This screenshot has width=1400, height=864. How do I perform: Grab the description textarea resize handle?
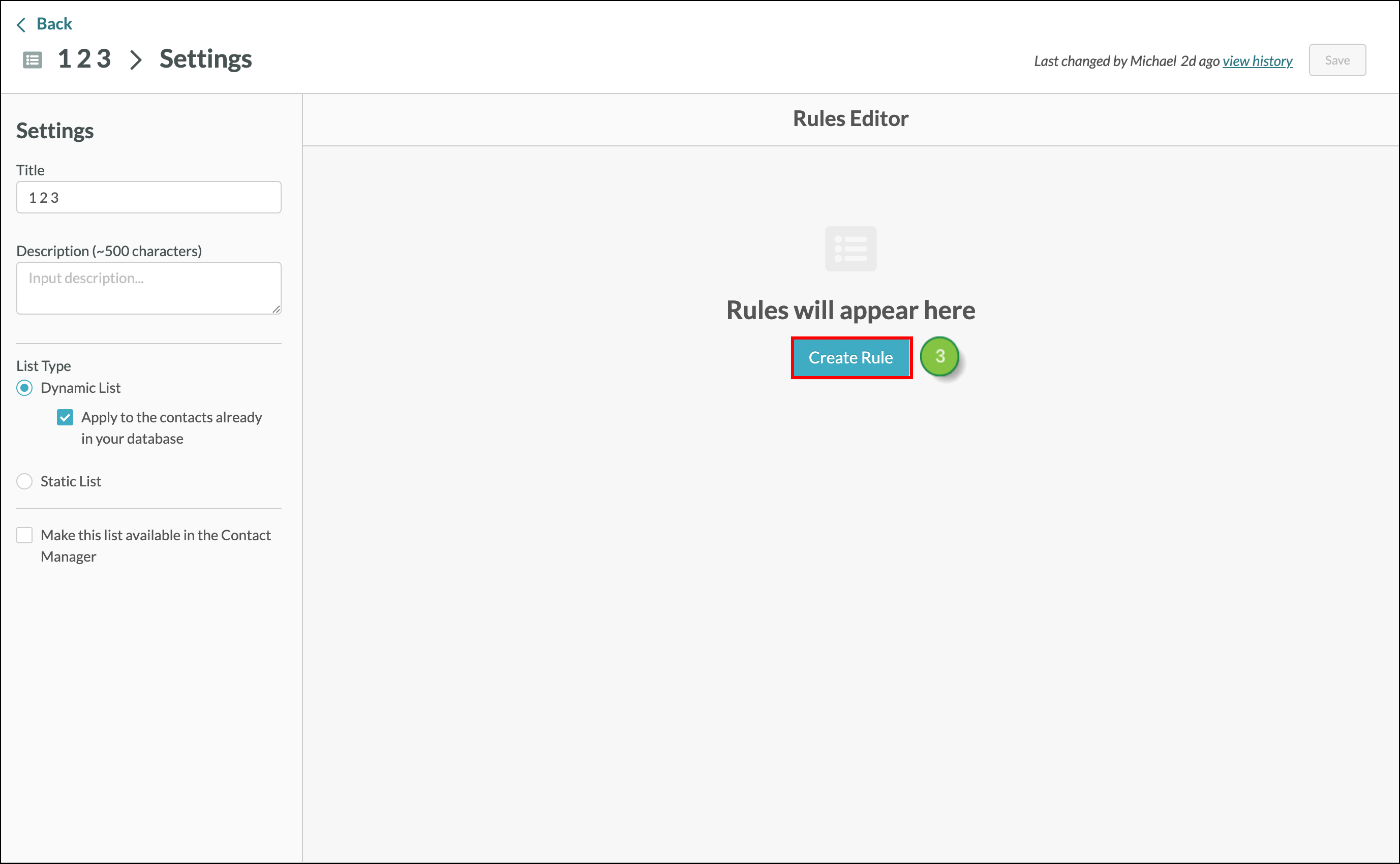click(x=276, y=309)
